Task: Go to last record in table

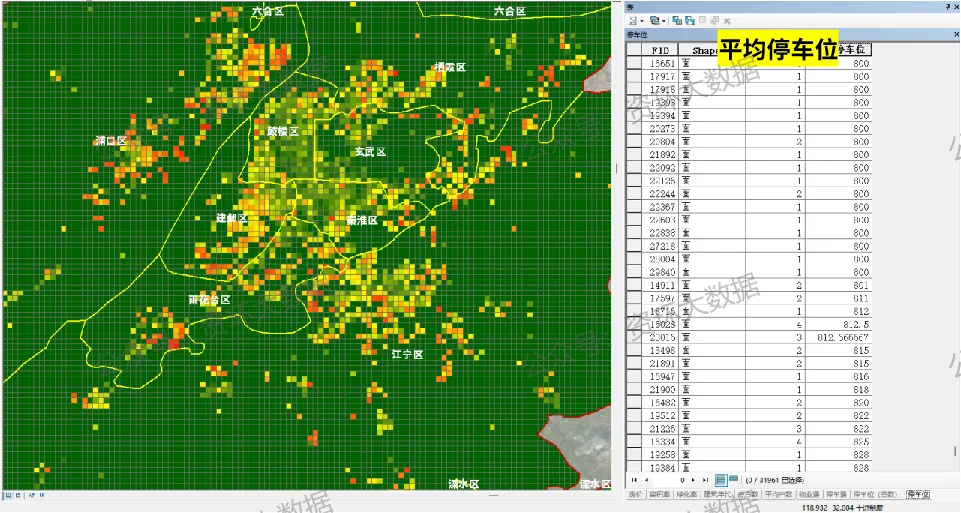Action: point(705,480)
